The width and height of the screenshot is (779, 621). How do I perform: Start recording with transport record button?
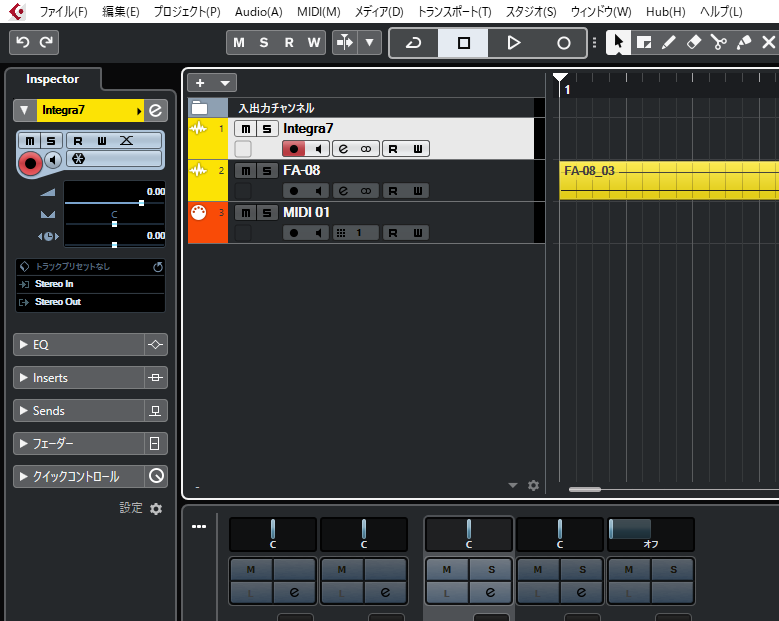coord(563,43)
